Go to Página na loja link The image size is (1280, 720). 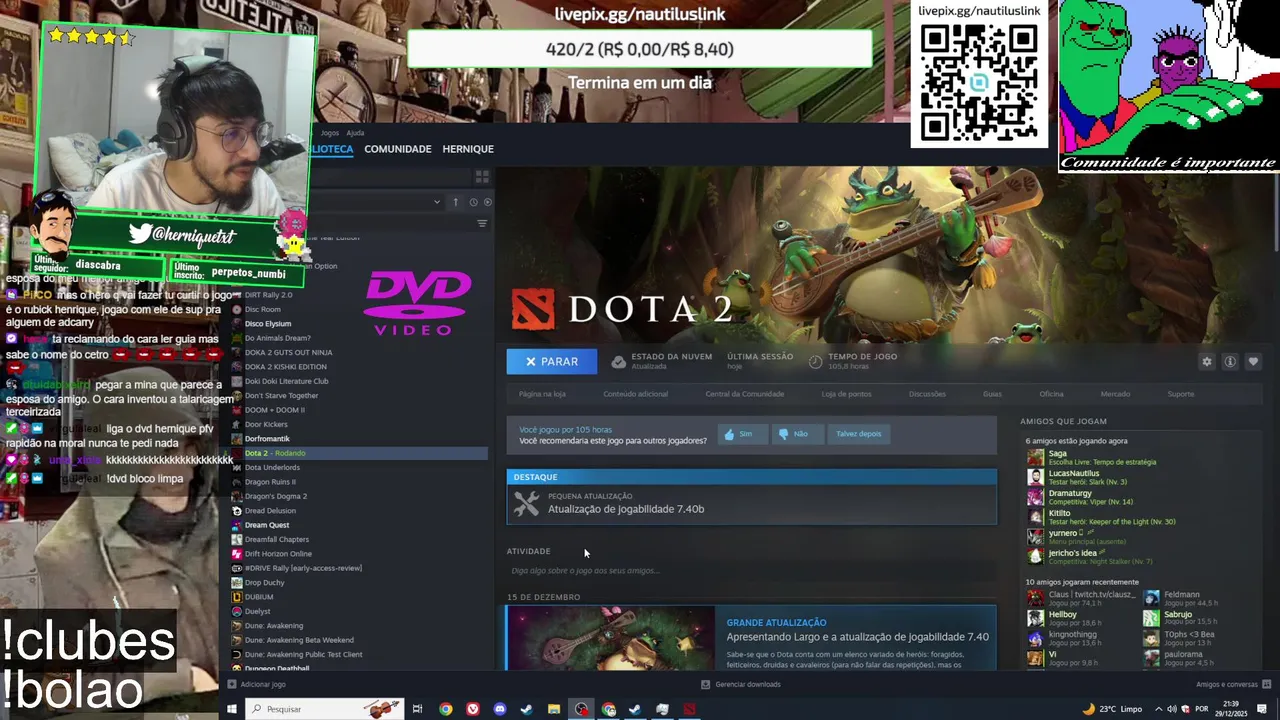tap(542, 394)
